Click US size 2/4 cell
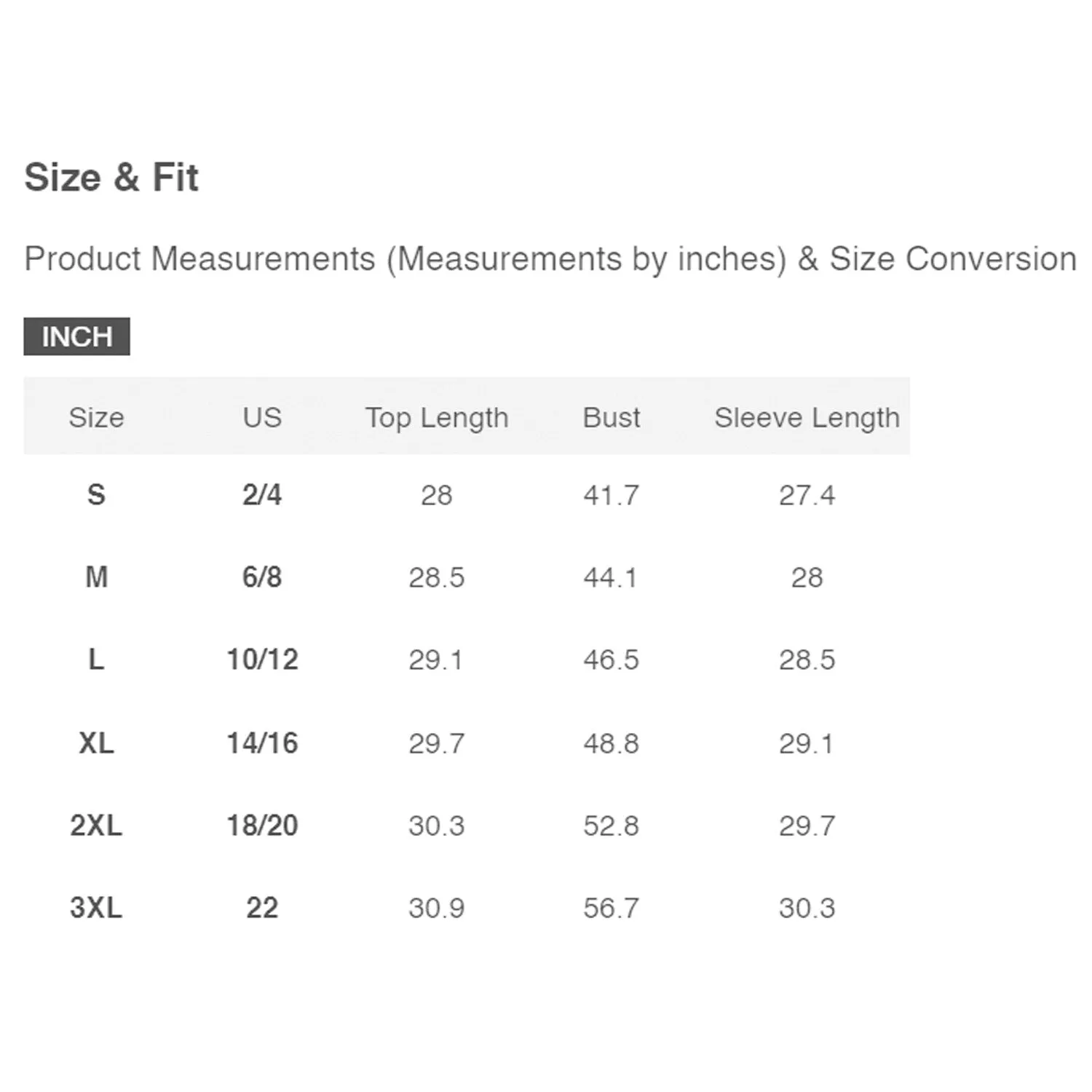This screenshot has height=1092, width=1092. pos(262,495)
